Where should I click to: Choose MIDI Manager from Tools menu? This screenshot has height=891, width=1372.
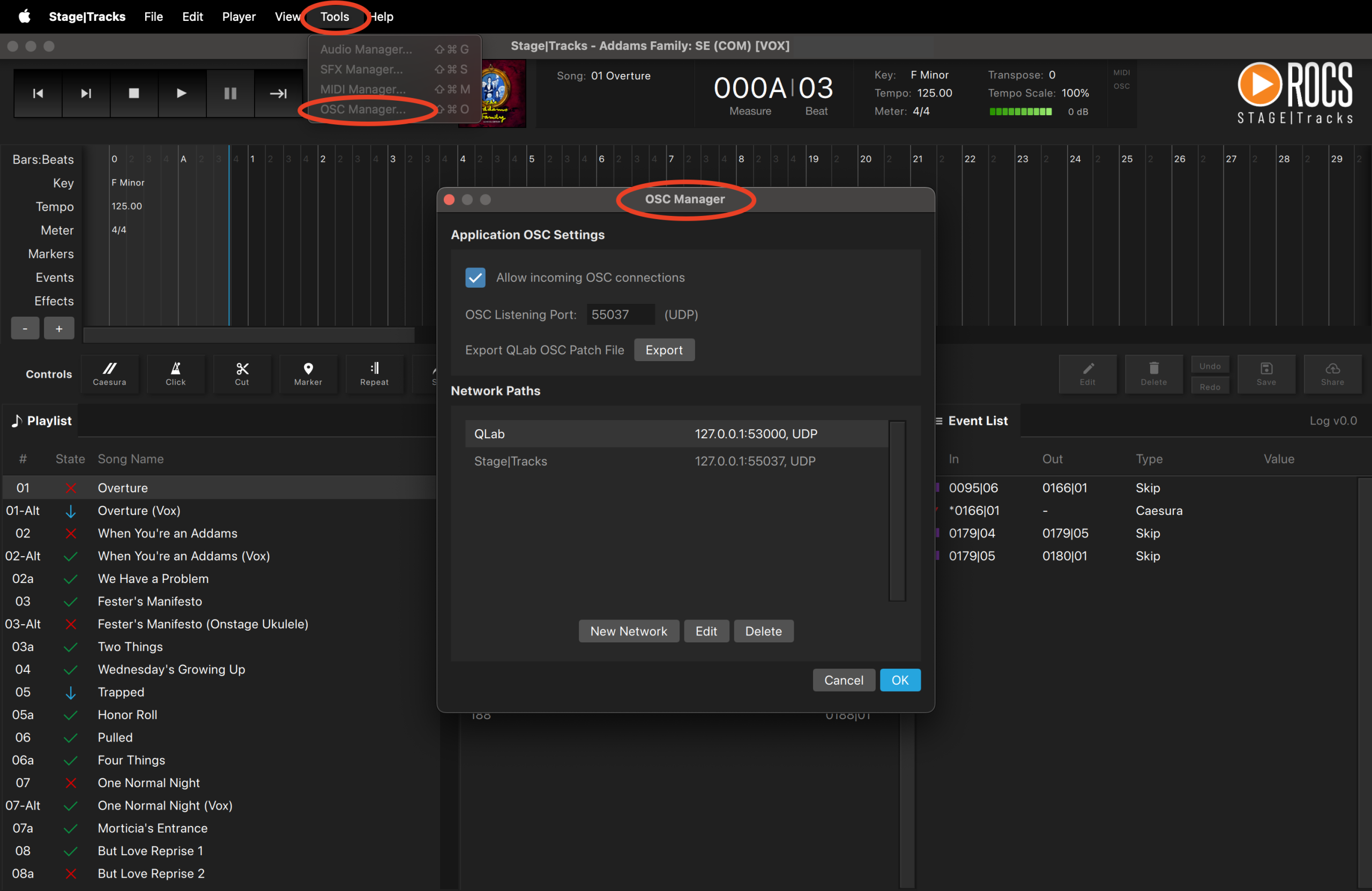click(394, 89)
